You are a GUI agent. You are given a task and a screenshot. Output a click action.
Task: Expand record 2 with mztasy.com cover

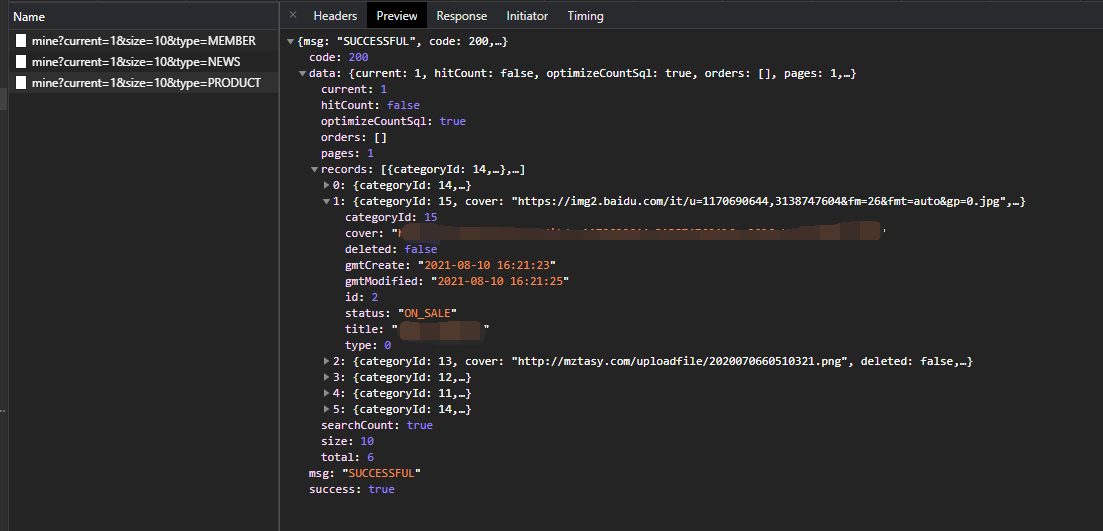tap(327, 361)
